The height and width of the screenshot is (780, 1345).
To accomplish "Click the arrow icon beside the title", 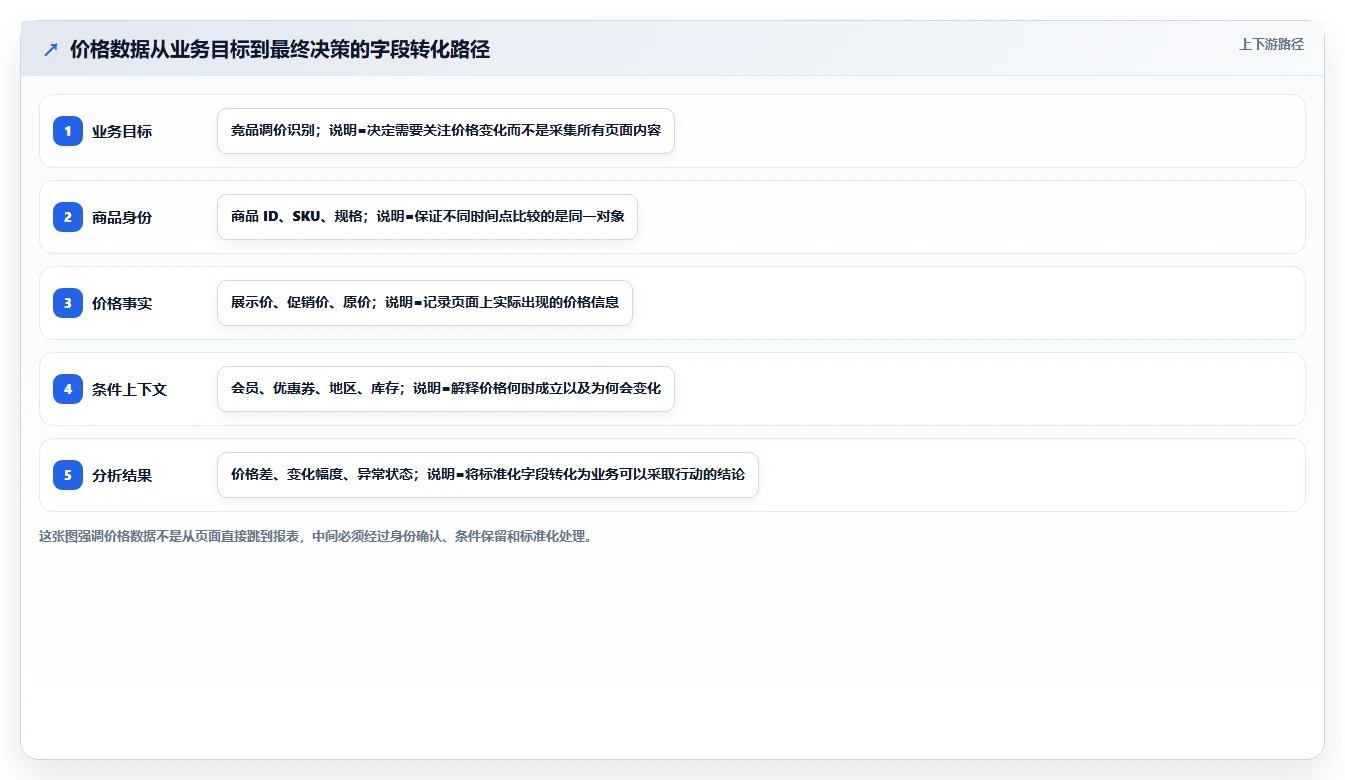I will (51, 49).
